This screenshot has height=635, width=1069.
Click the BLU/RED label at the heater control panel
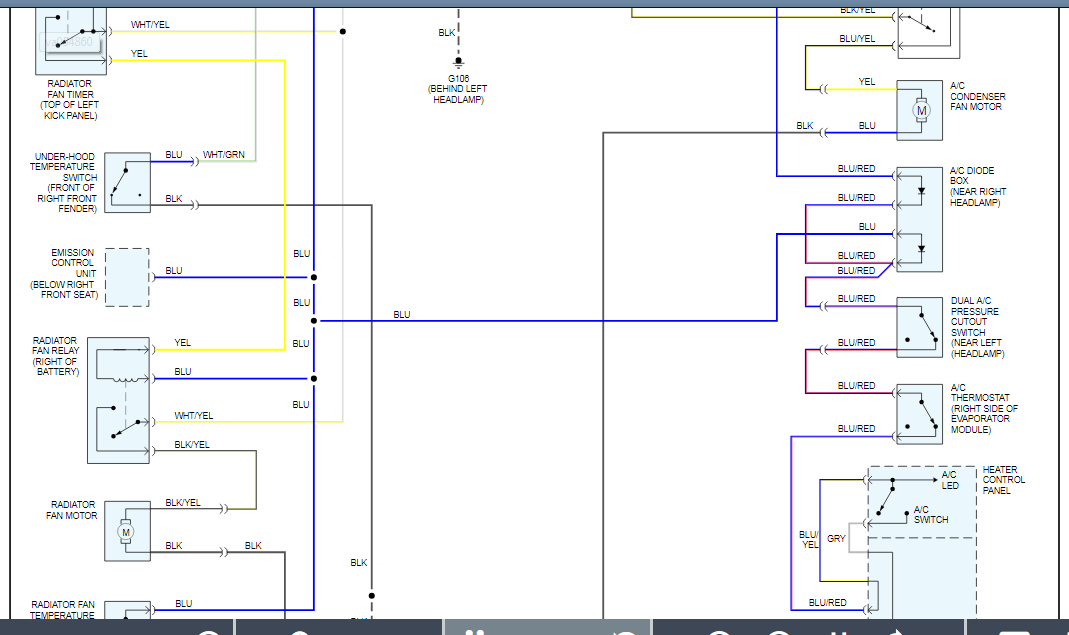coord(828,603)
